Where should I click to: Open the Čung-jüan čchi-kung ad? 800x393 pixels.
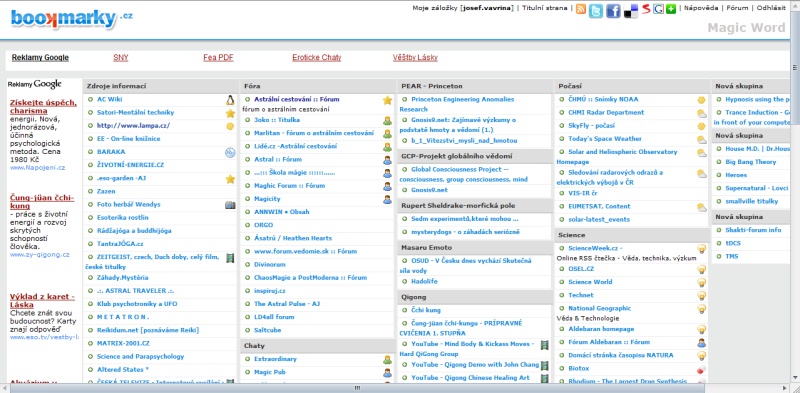tap(42, 202)
